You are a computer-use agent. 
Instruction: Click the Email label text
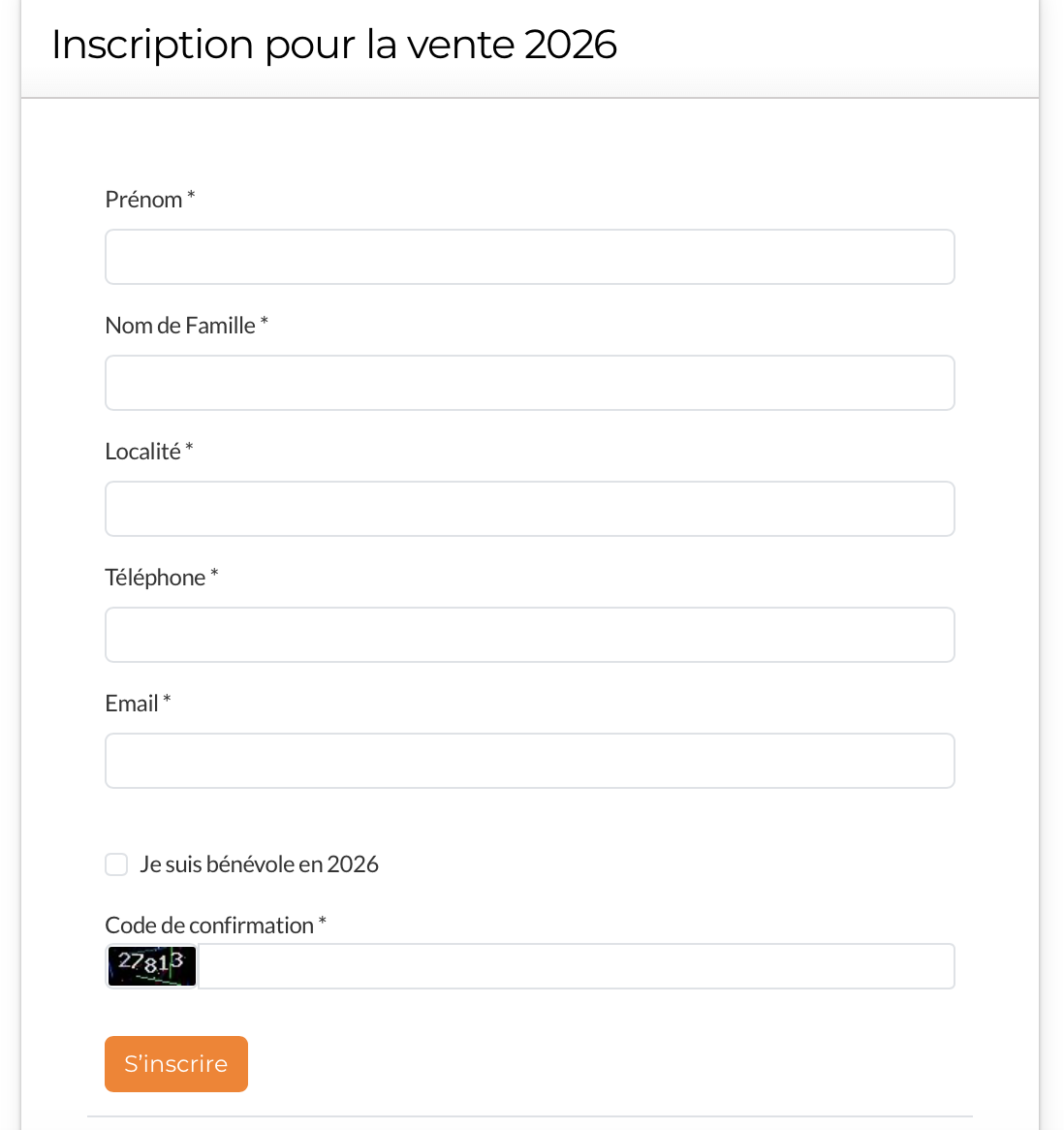click(x=131, y=705)
